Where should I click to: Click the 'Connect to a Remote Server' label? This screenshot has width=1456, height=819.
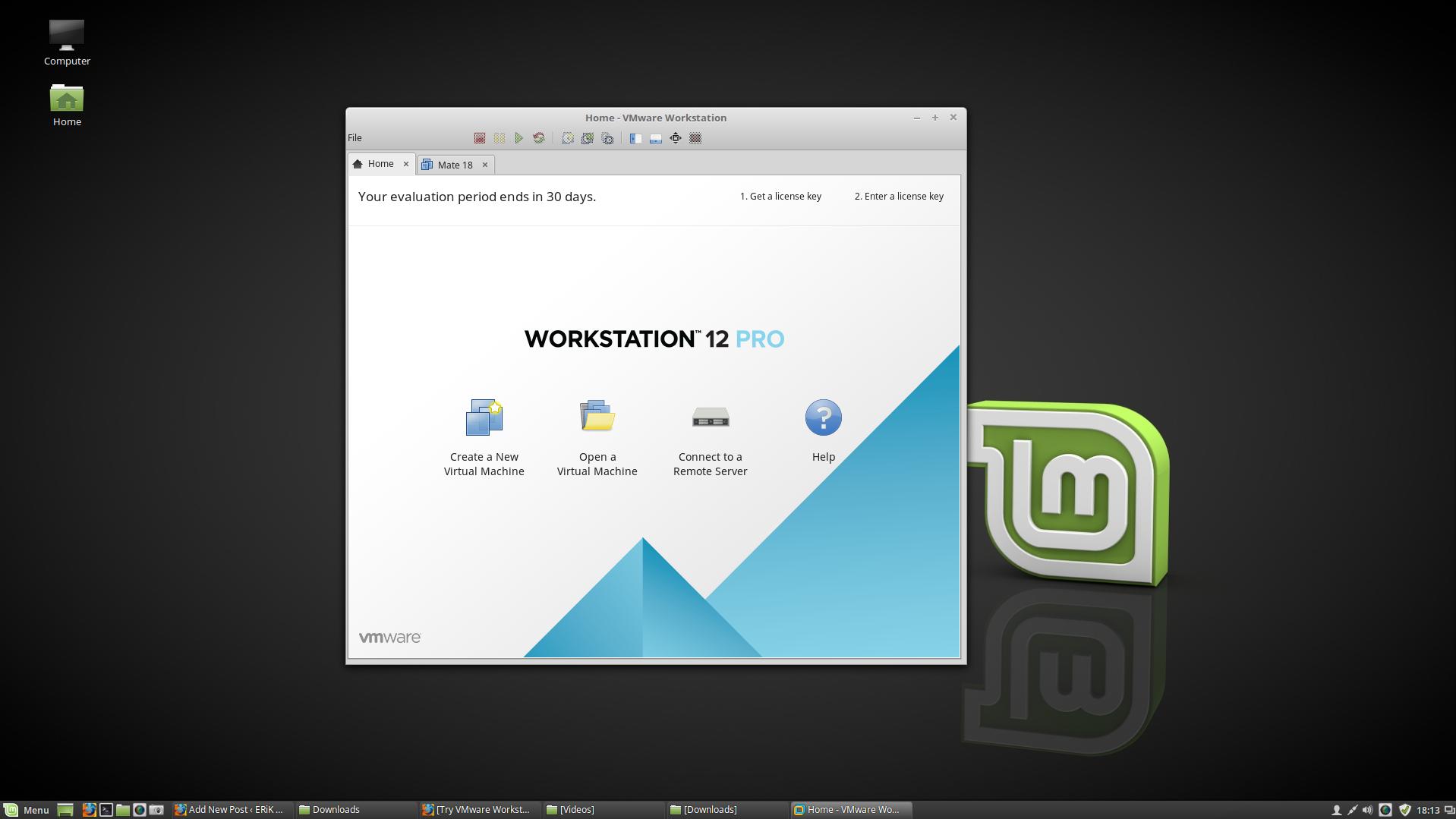tap(711, 464)
